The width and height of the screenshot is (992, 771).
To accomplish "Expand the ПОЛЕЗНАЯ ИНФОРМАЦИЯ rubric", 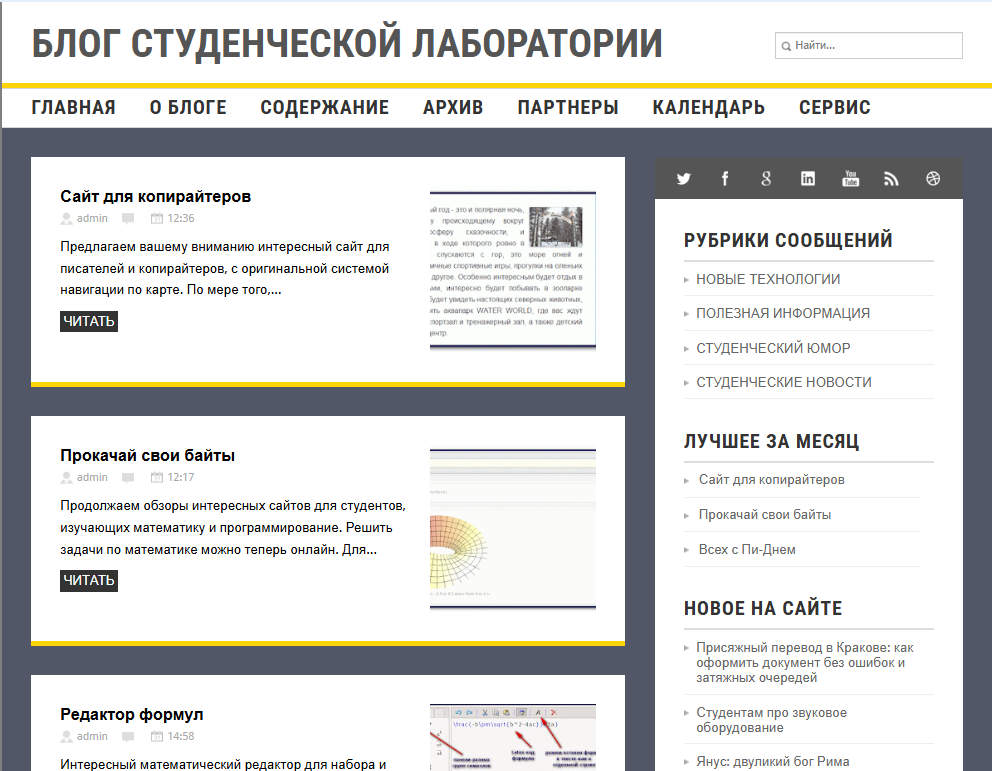I will pos(783,313).
